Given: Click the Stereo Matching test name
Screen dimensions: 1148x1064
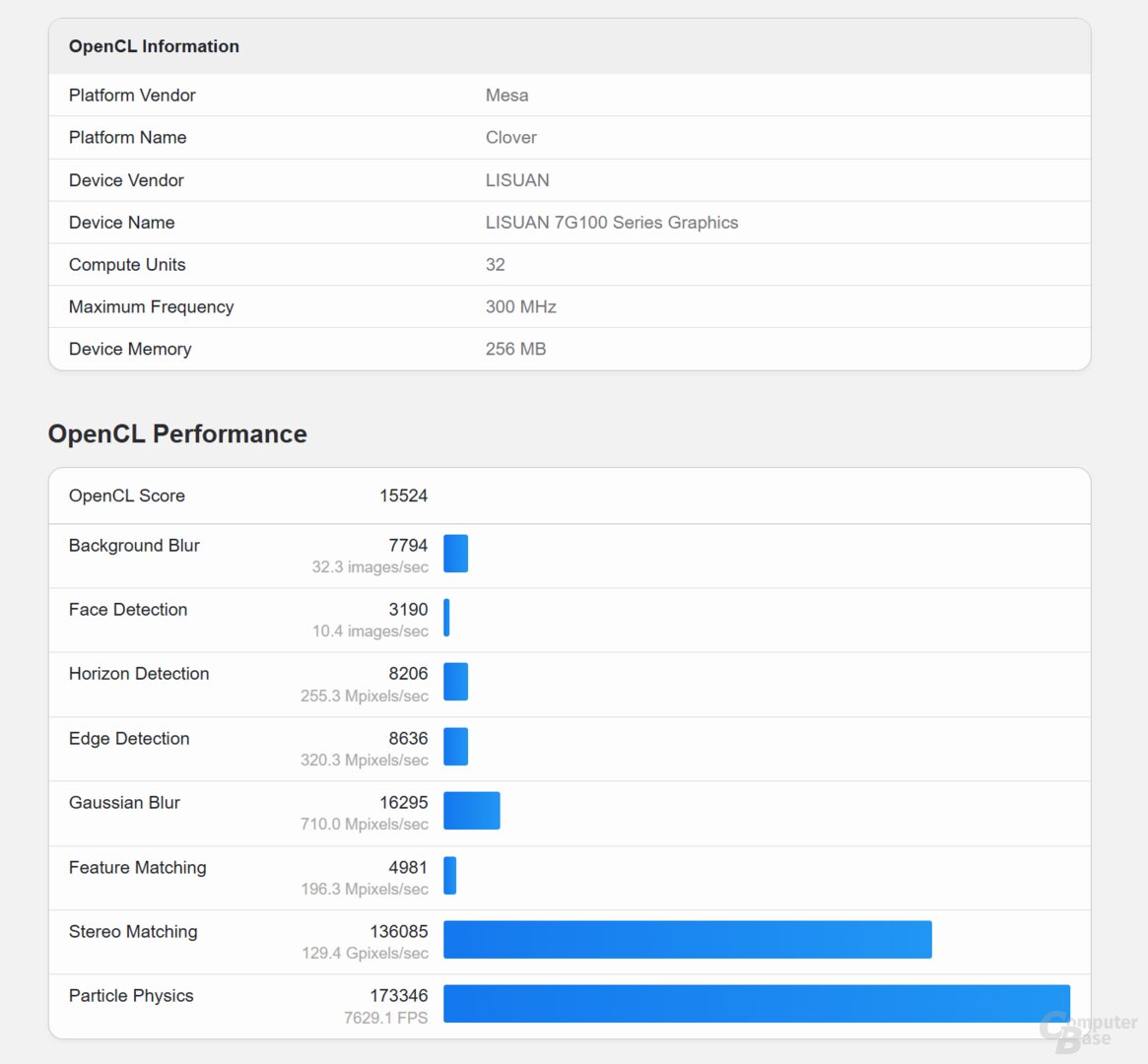Looking at the screenshot, I should click(x=133, y=932).
